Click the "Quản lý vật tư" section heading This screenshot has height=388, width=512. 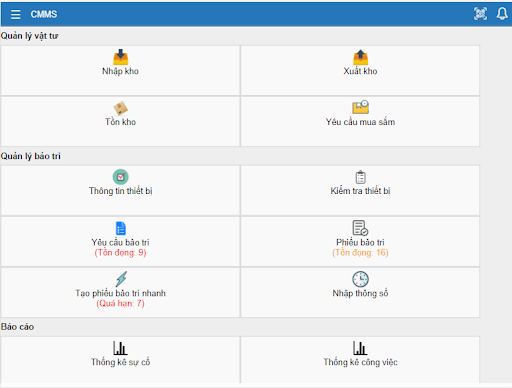pyautogui.click(x=29, y=36)
